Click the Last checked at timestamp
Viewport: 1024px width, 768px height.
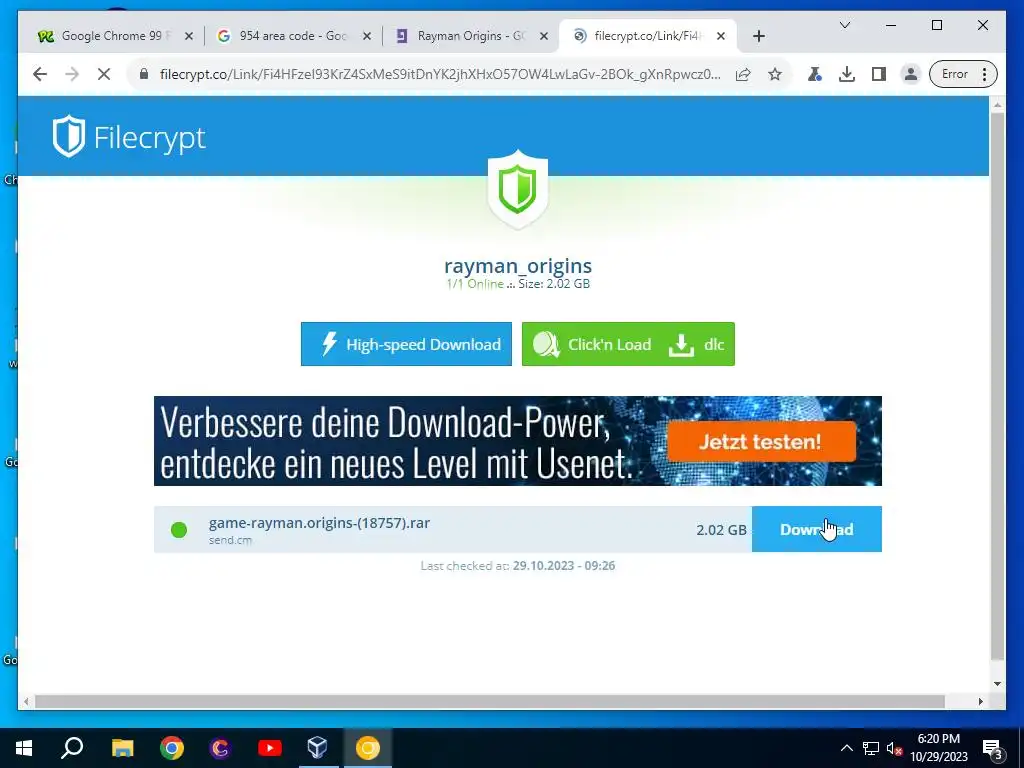tap(518, 566)
